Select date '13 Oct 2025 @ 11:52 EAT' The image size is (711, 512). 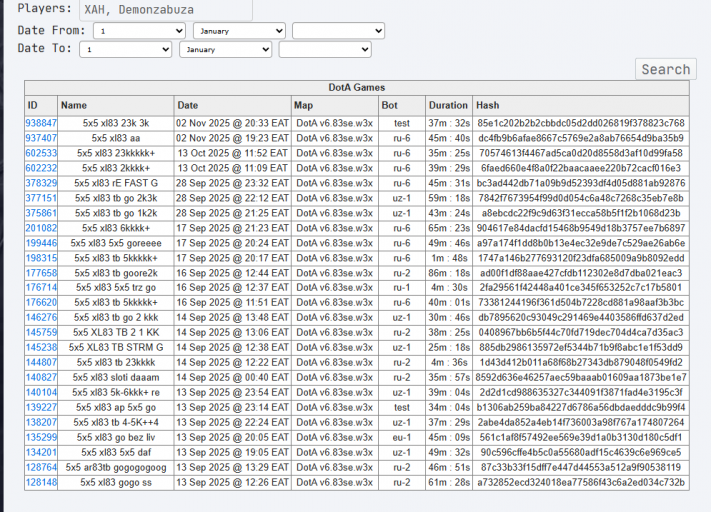(232, 153)
